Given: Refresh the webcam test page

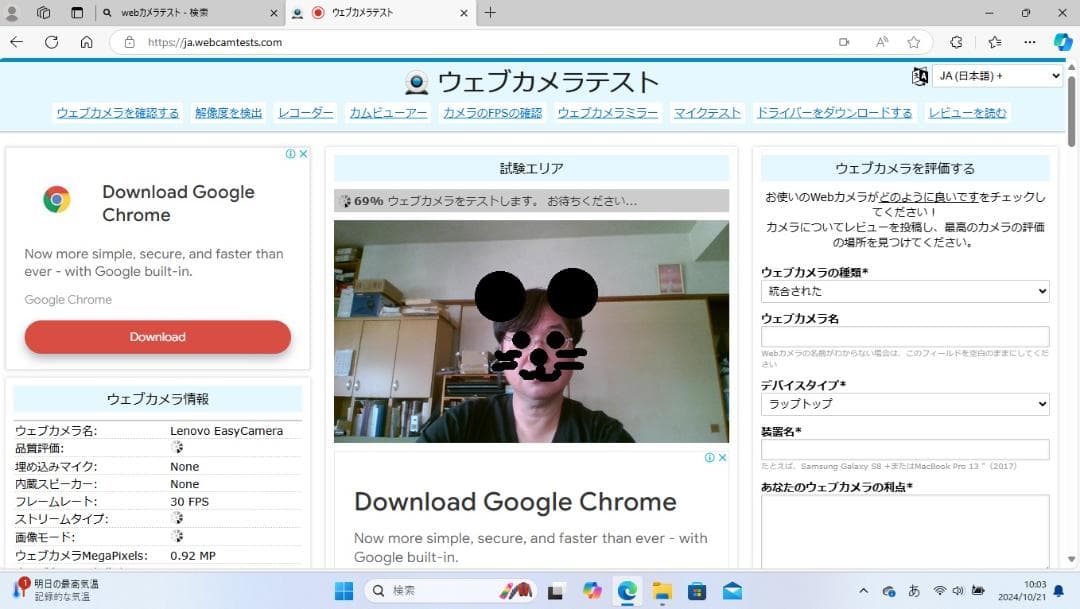Looking at the screenshot, I should pos(51,42).
